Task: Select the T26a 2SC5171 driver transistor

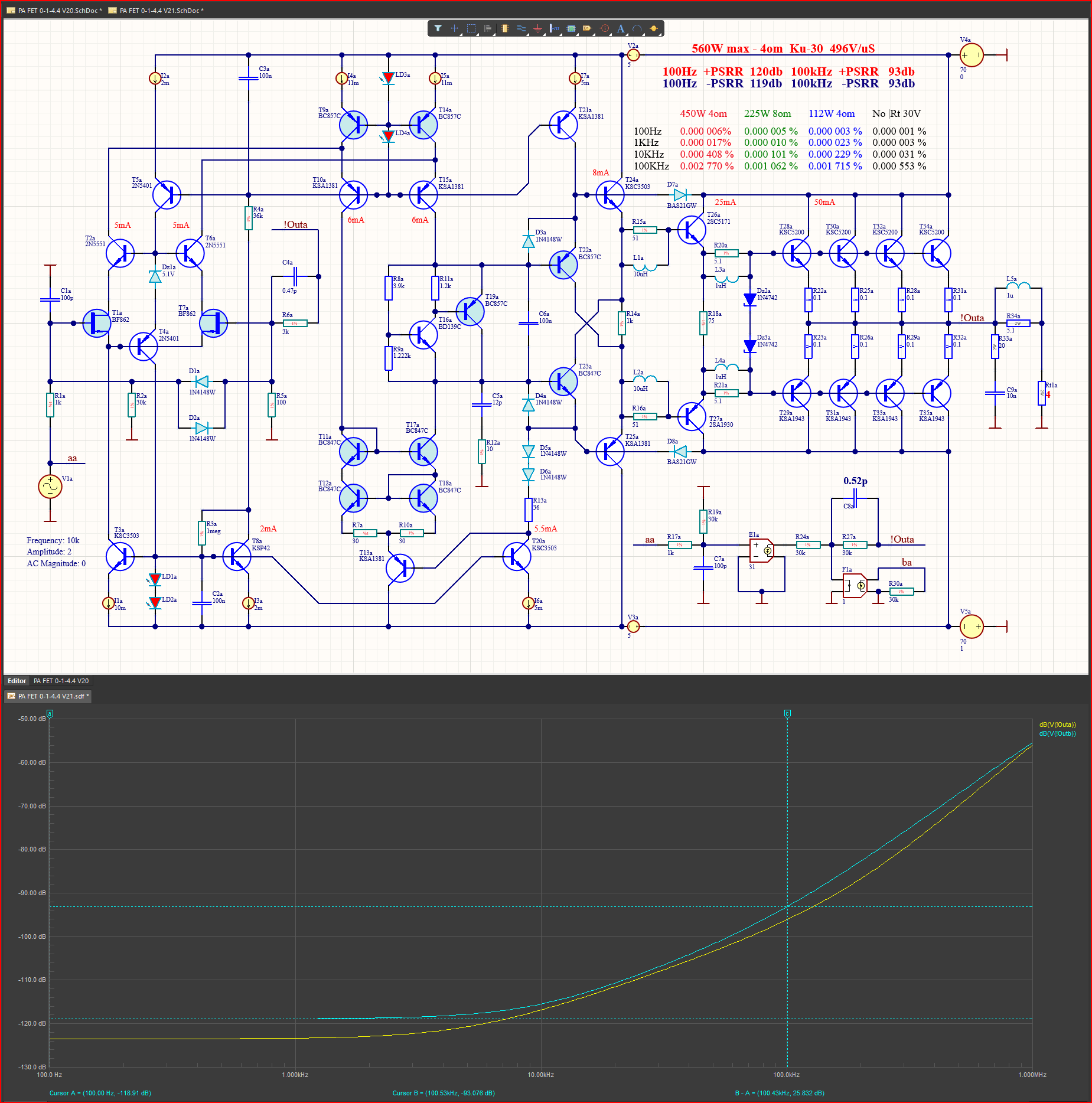Action: (x=691, y=230)
